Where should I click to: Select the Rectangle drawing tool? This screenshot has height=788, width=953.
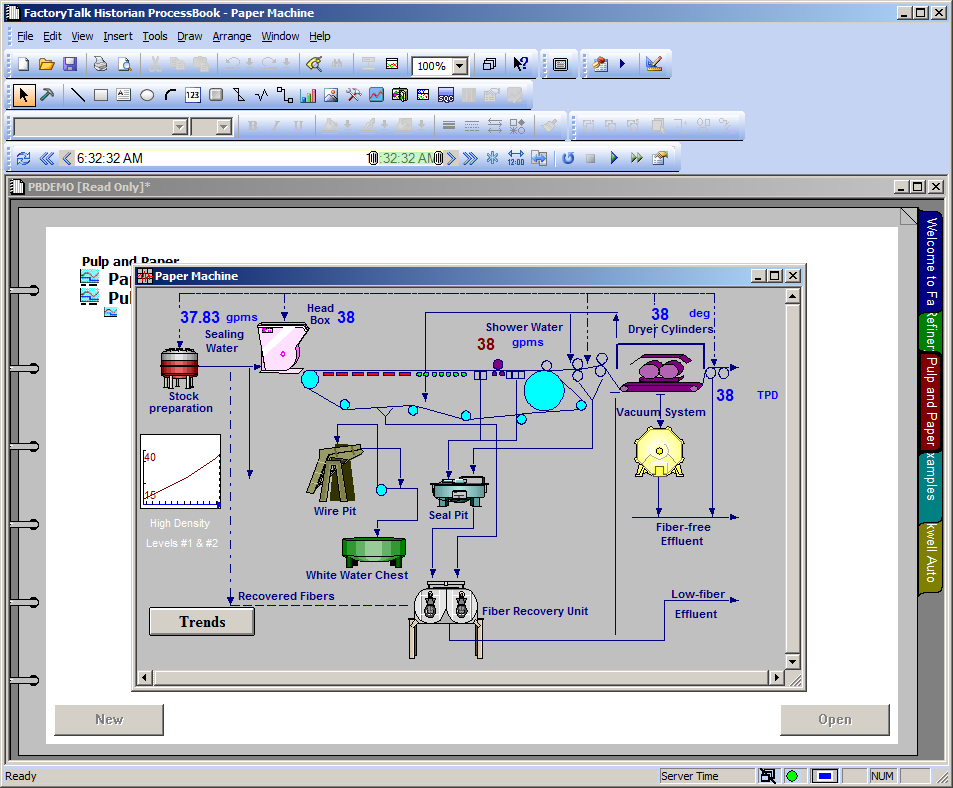101,95
